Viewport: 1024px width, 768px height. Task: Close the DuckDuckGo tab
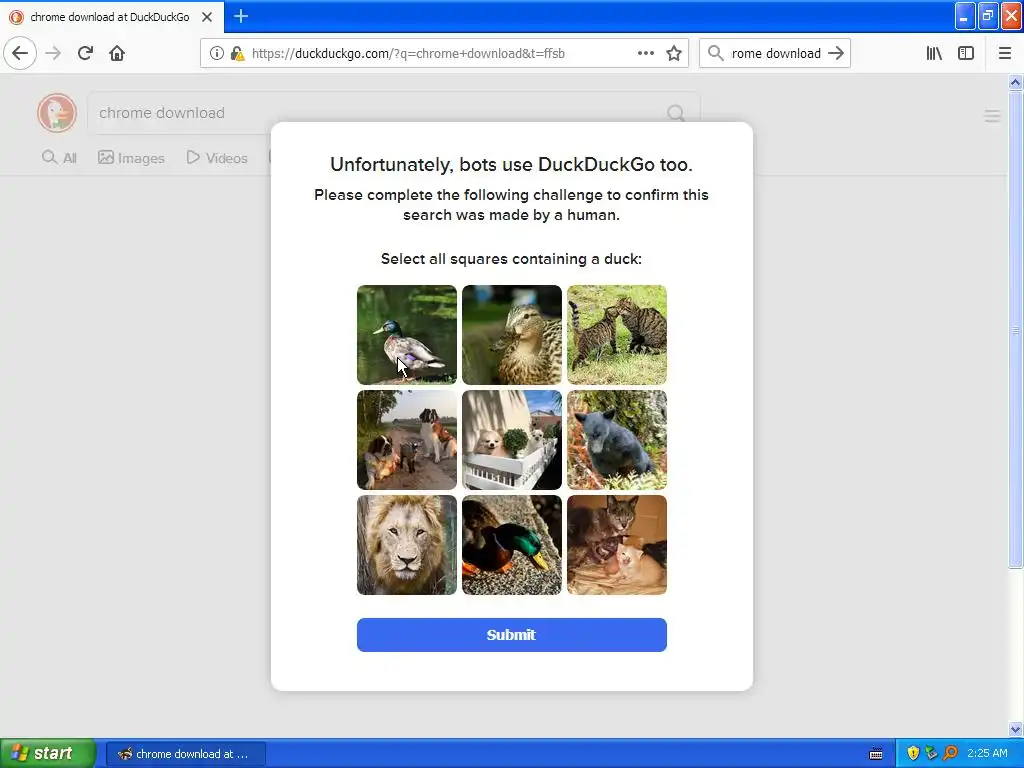[207, 17]
